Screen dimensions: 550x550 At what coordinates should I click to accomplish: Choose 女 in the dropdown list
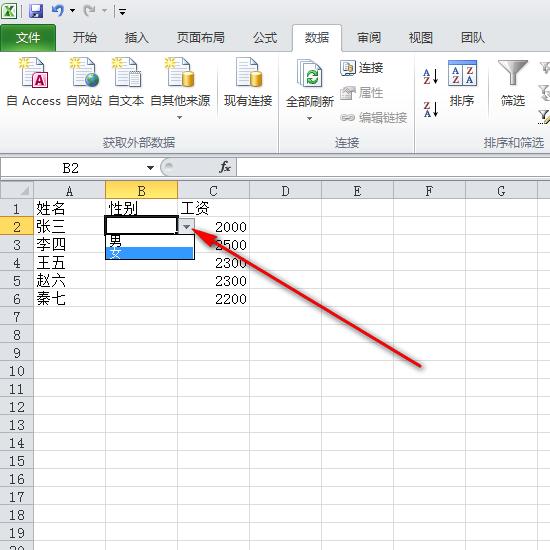click(150, 253)
